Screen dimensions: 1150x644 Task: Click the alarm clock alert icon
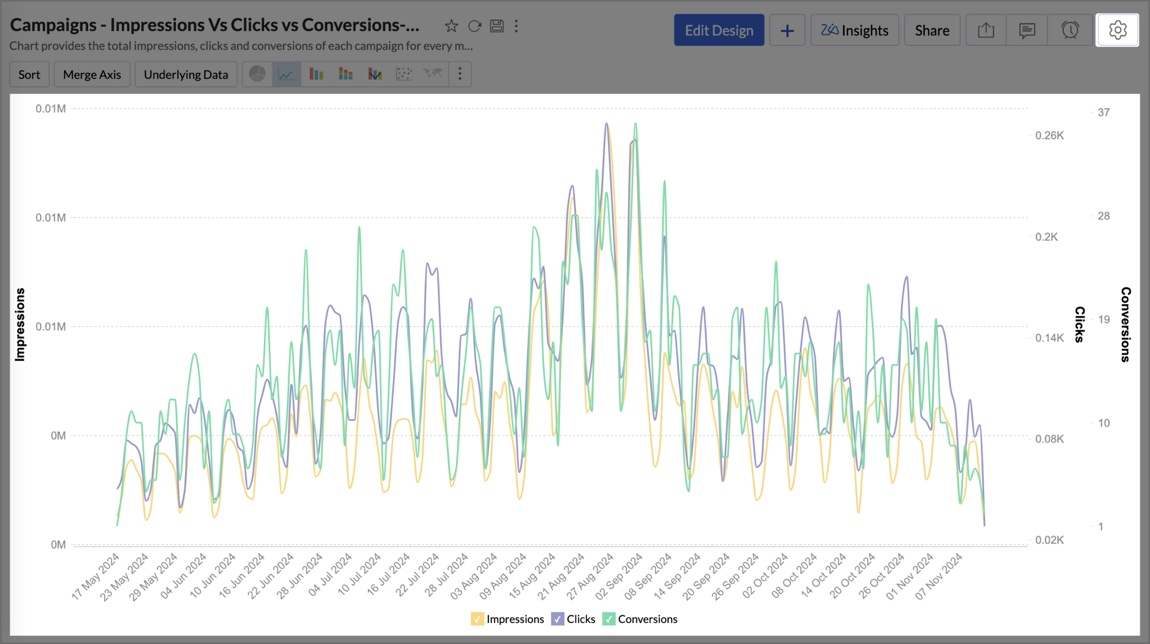pos(1069,30)
